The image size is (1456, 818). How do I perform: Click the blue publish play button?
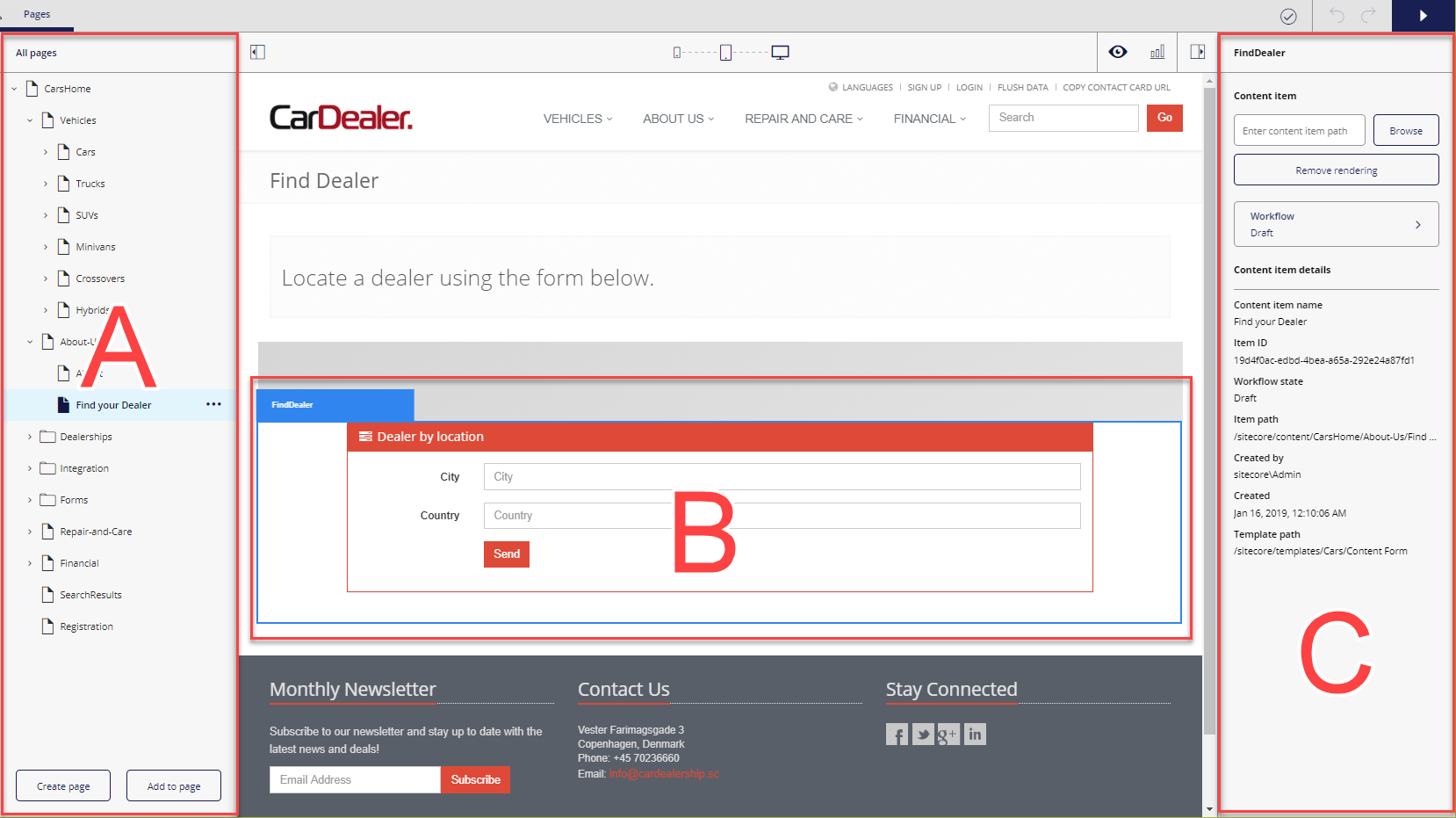(x=1424, y=16)
